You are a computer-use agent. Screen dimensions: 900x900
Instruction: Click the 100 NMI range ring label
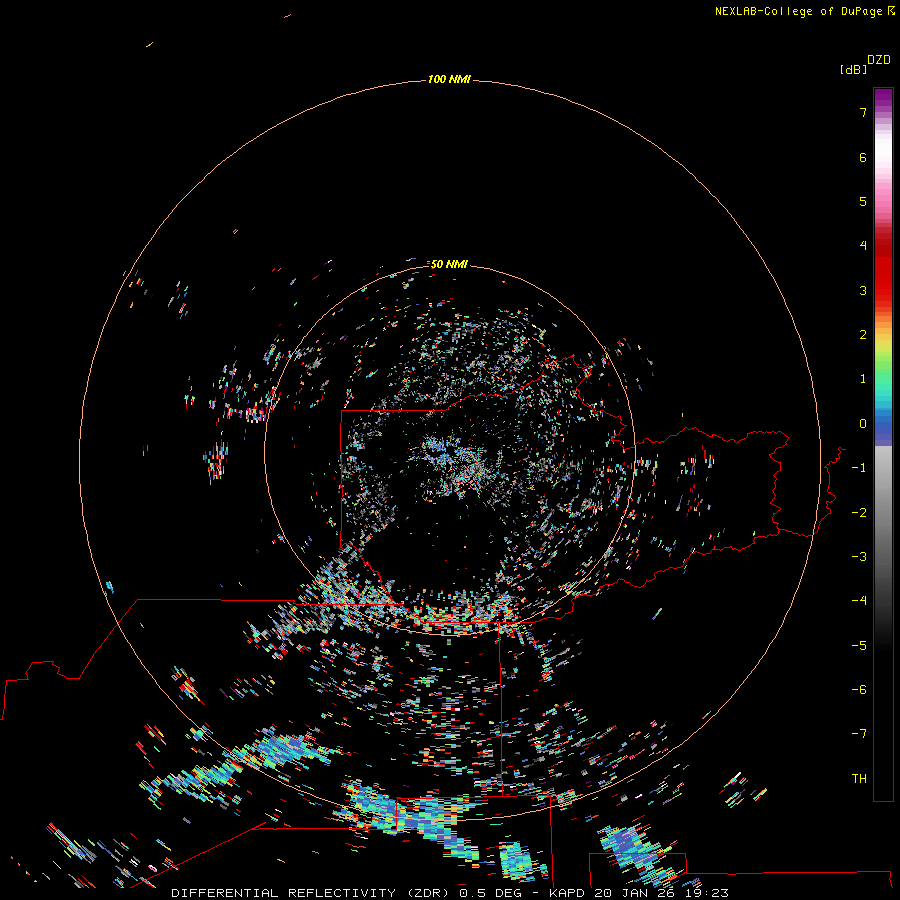(449, 79)
